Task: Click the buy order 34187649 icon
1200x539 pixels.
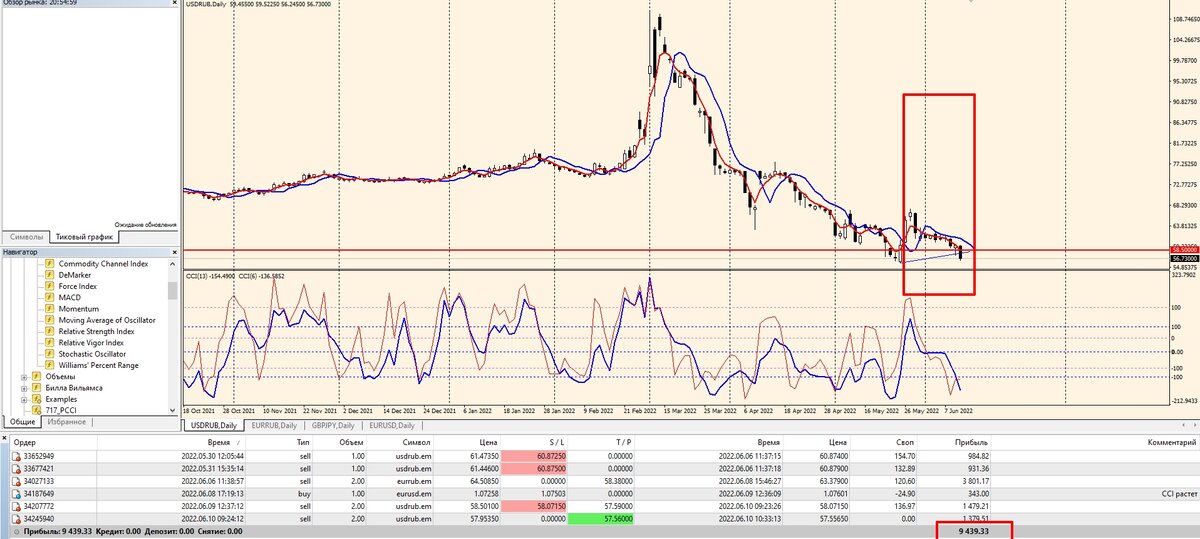Action: pyautogui.click(x=16, y=493)
